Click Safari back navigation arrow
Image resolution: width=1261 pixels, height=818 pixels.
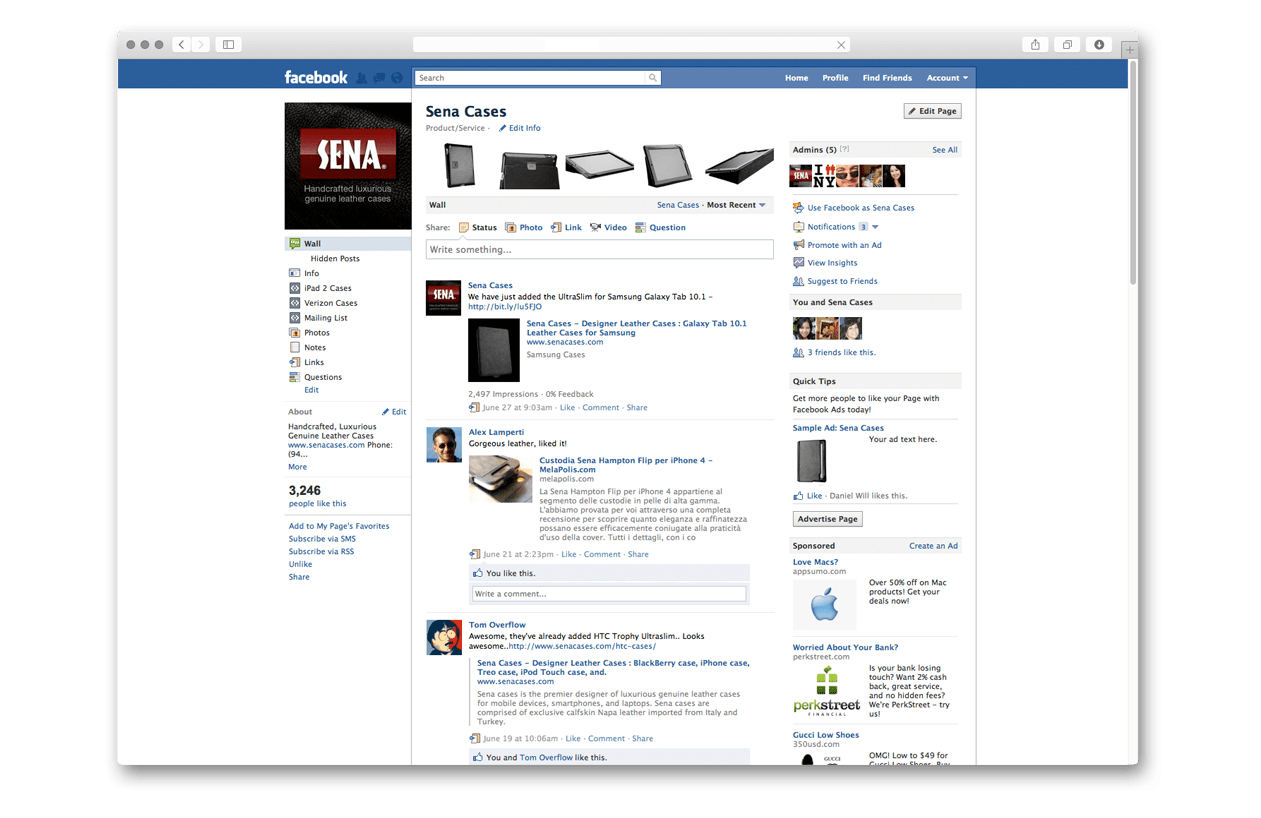coord(181,45)
